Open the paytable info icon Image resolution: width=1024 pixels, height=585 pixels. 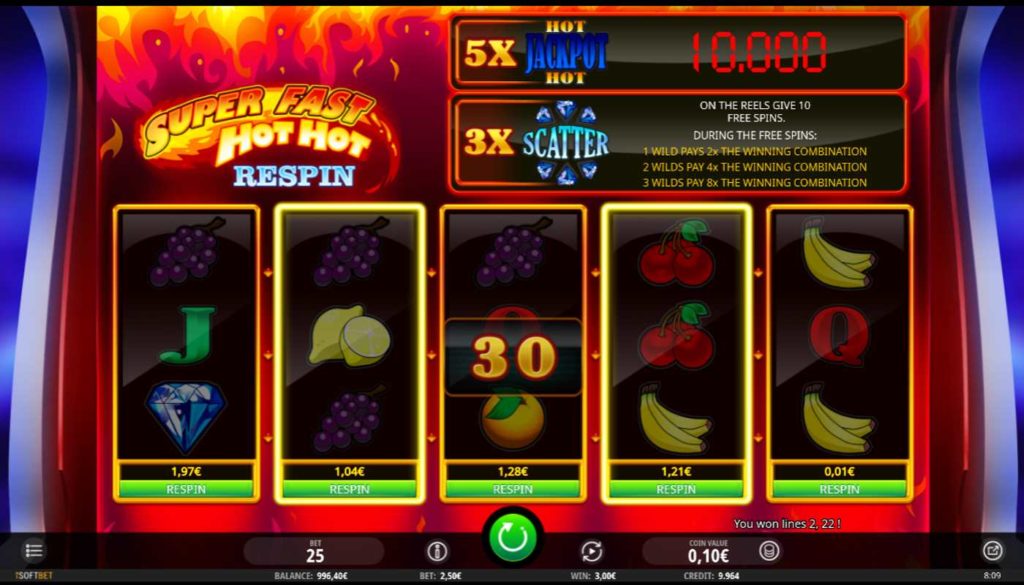pyautogui.click(x=437, y=552)
